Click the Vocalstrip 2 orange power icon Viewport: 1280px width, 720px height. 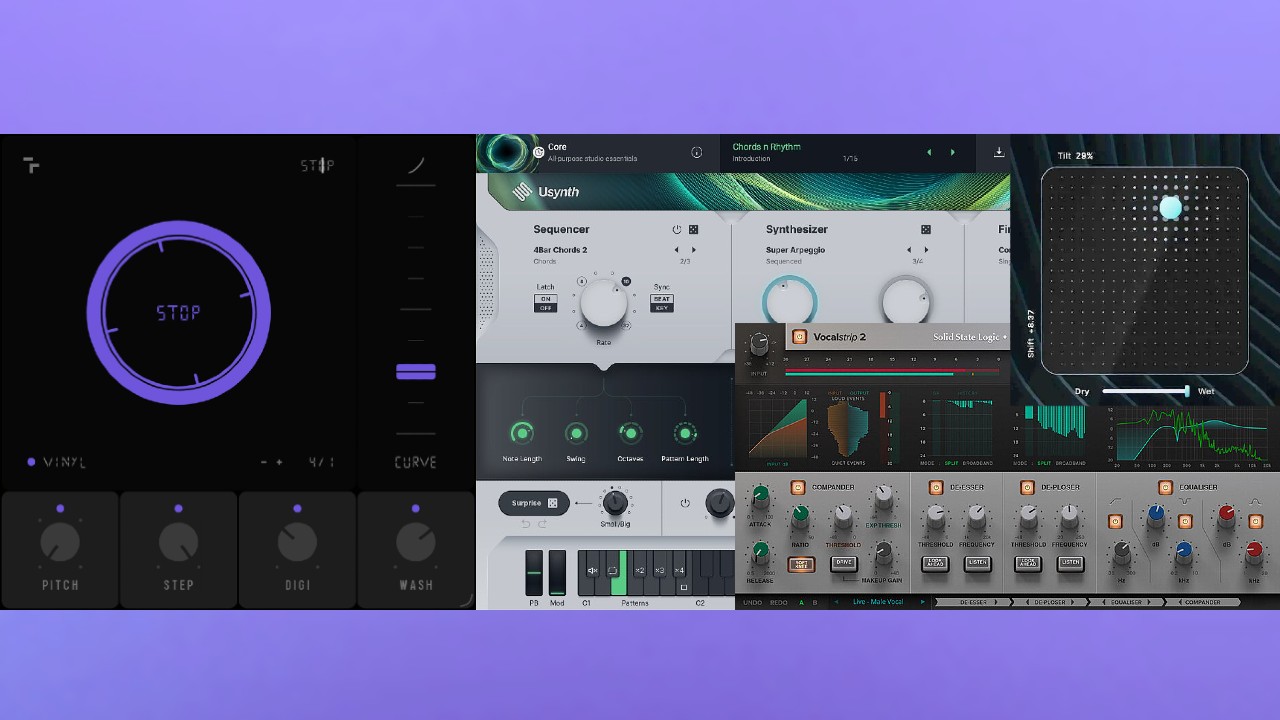(800, 337)
